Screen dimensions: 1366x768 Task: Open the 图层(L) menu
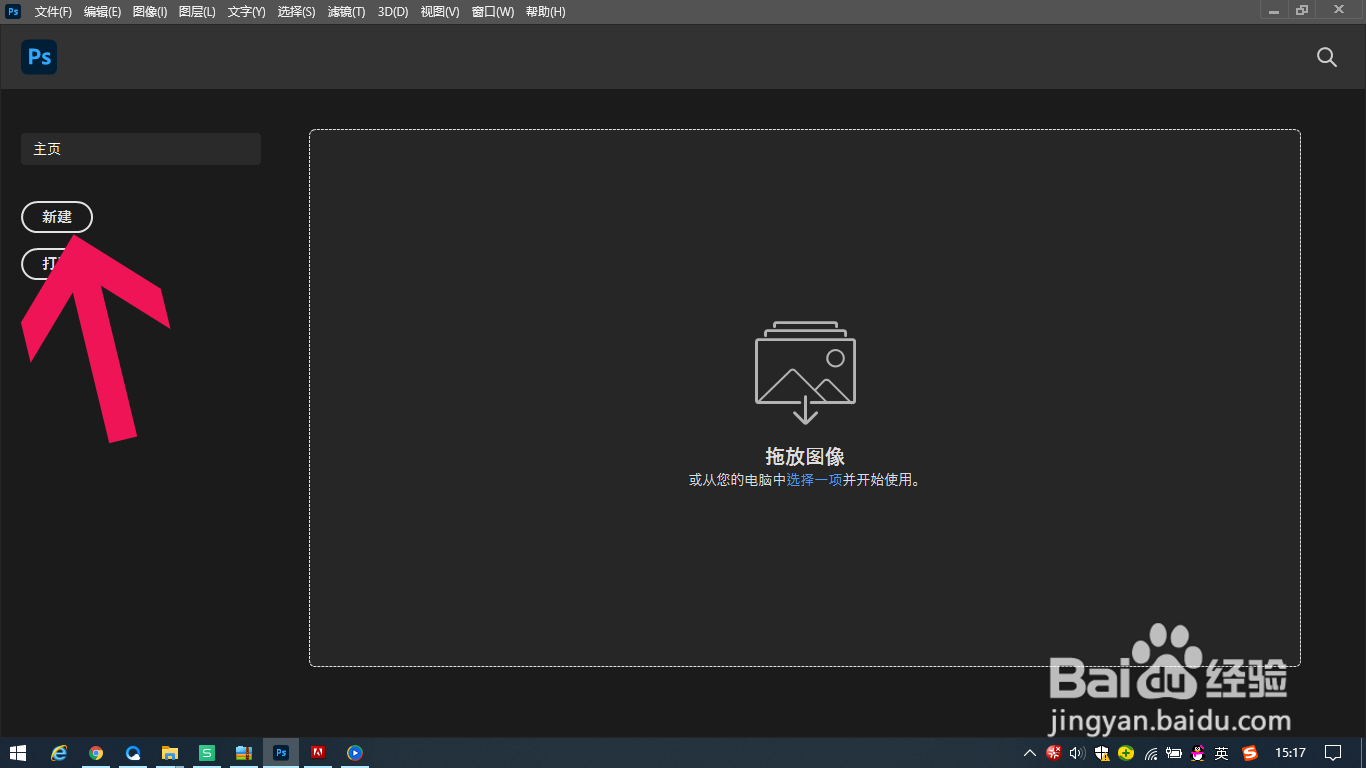click(197, 12)
